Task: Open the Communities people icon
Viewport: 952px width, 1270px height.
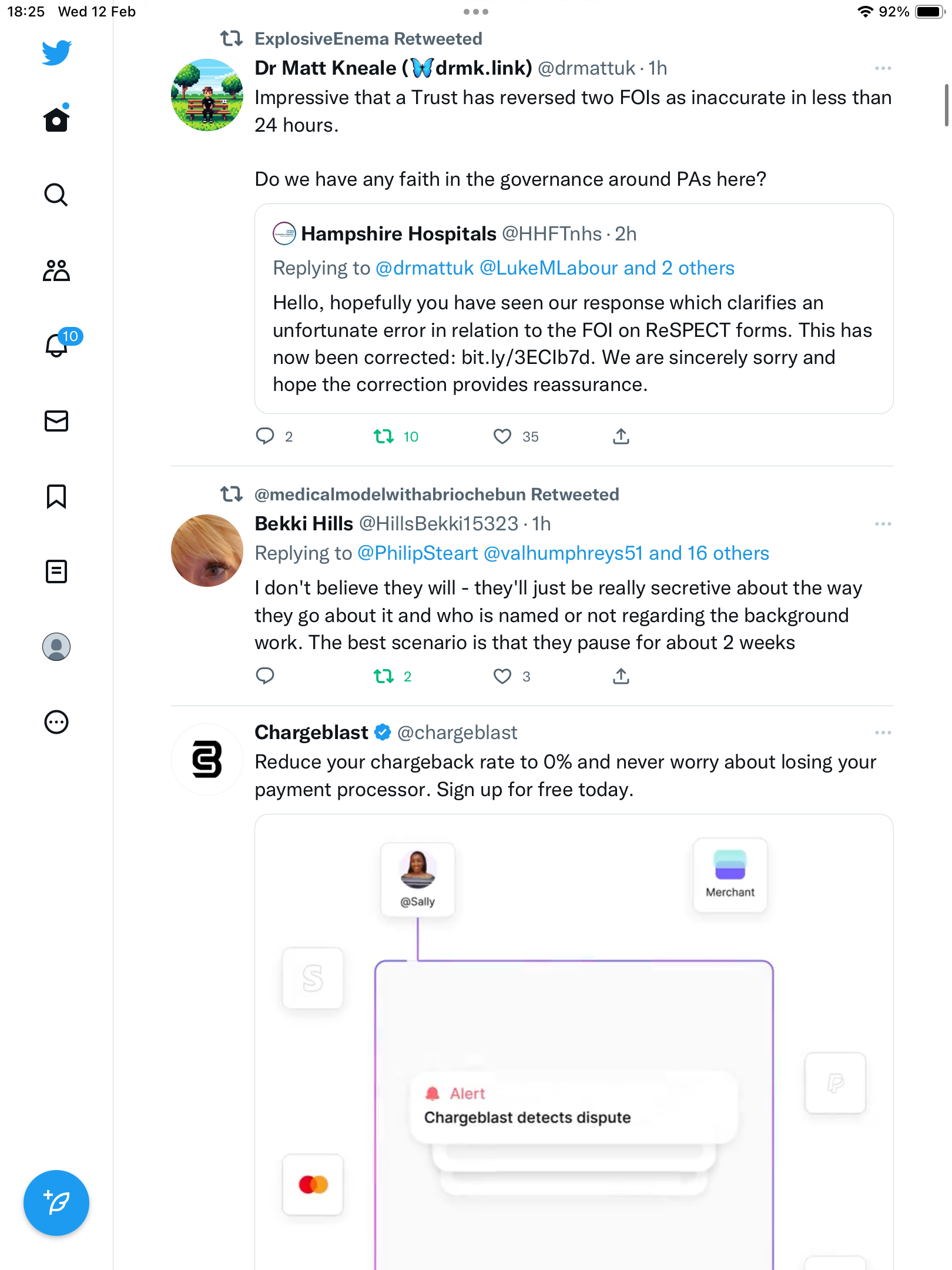Action: coord(56,270)
